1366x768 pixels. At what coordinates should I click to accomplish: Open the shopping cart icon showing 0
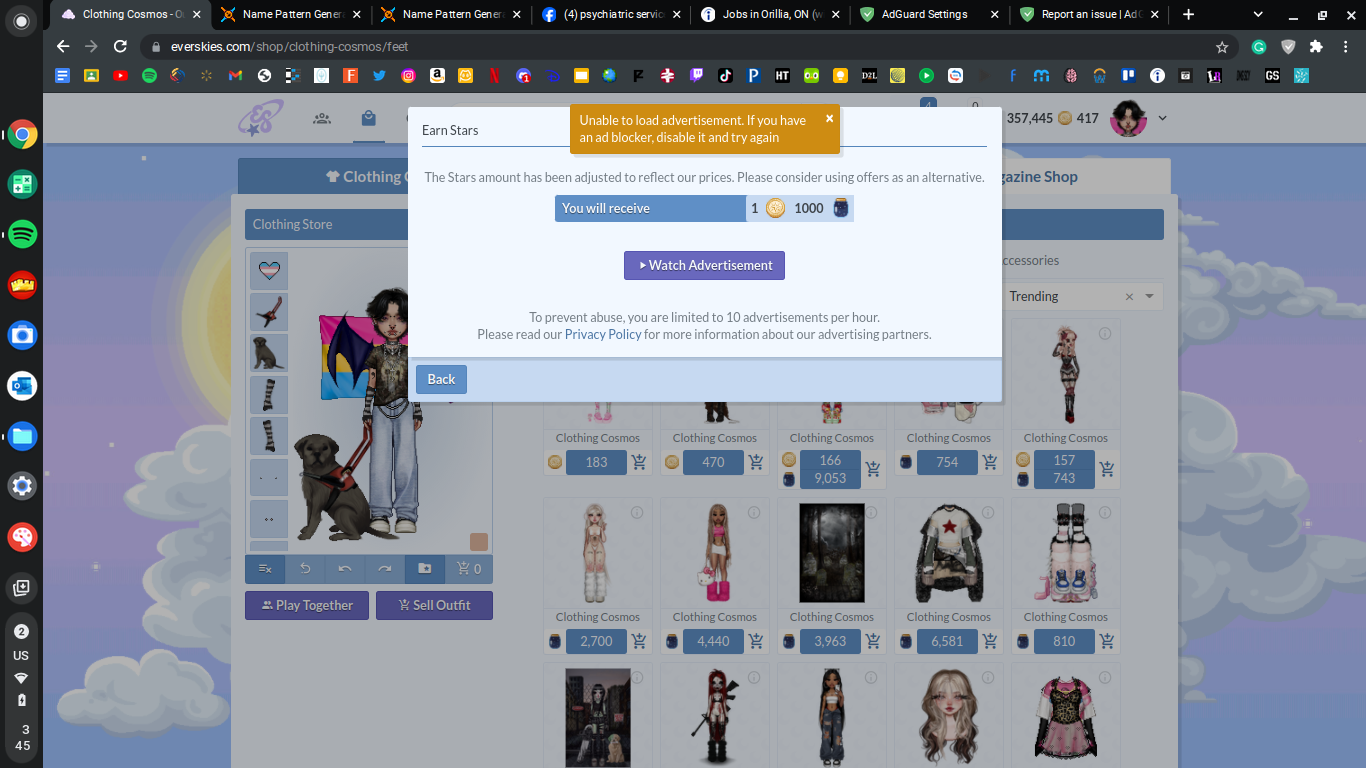[x=466, y=568]
